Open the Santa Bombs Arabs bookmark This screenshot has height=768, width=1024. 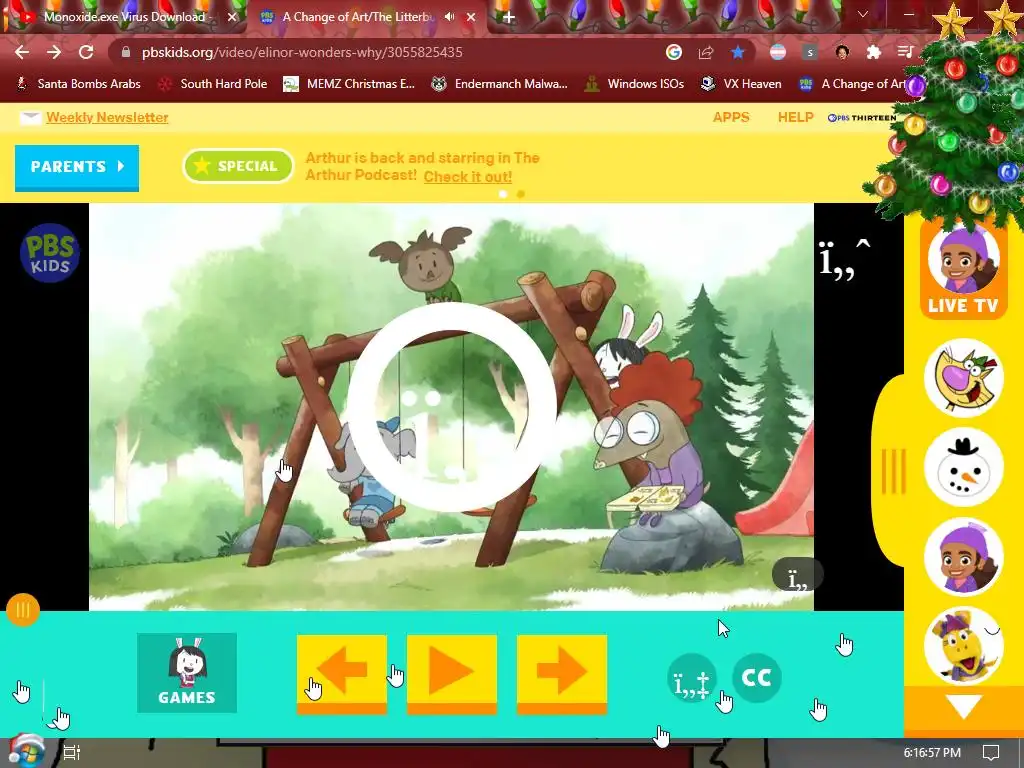pyautogui.click(x=78, y=84)
